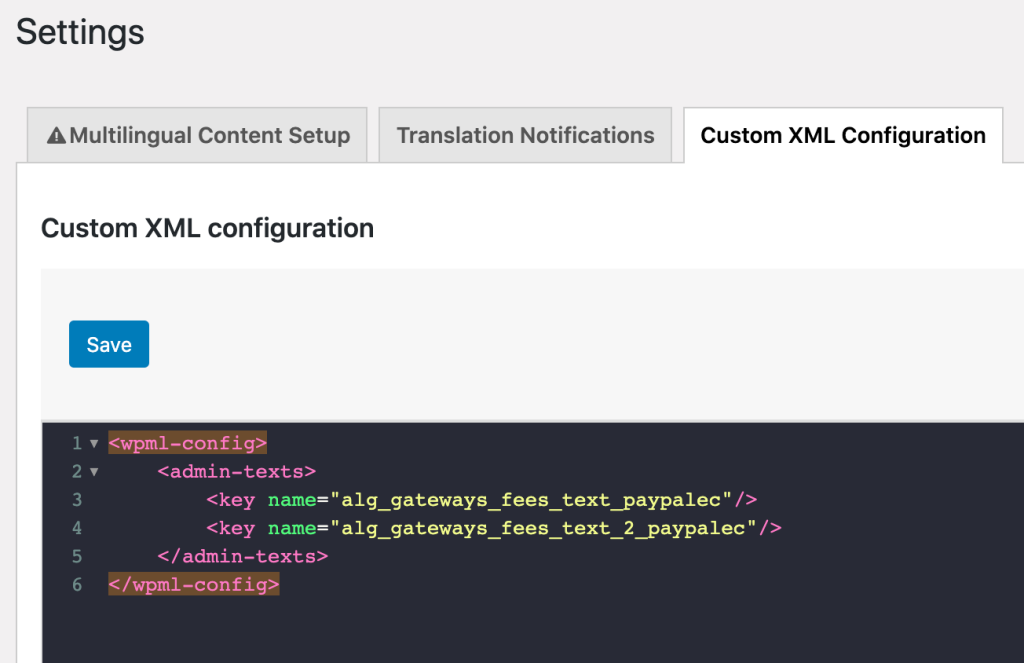Place cursor in opening wpml-config tag
The image size is (1024, 663).
click(x=187, y=444)
